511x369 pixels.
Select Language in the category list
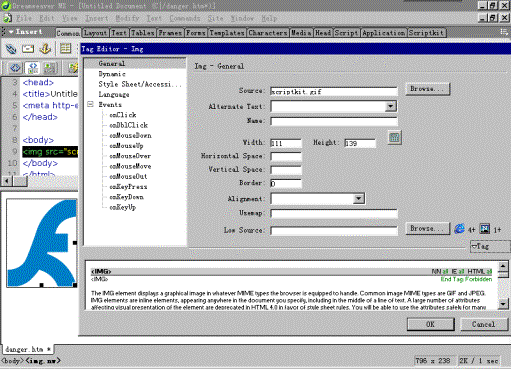coord(114,95)
